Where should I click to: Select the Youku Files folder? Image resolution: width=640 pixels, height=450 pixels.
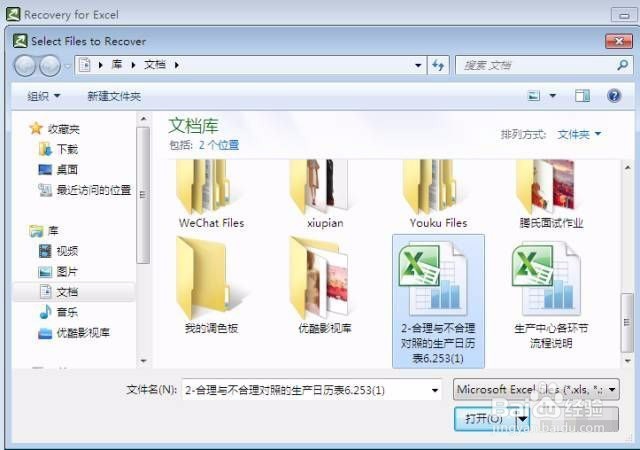coord(438,194)
